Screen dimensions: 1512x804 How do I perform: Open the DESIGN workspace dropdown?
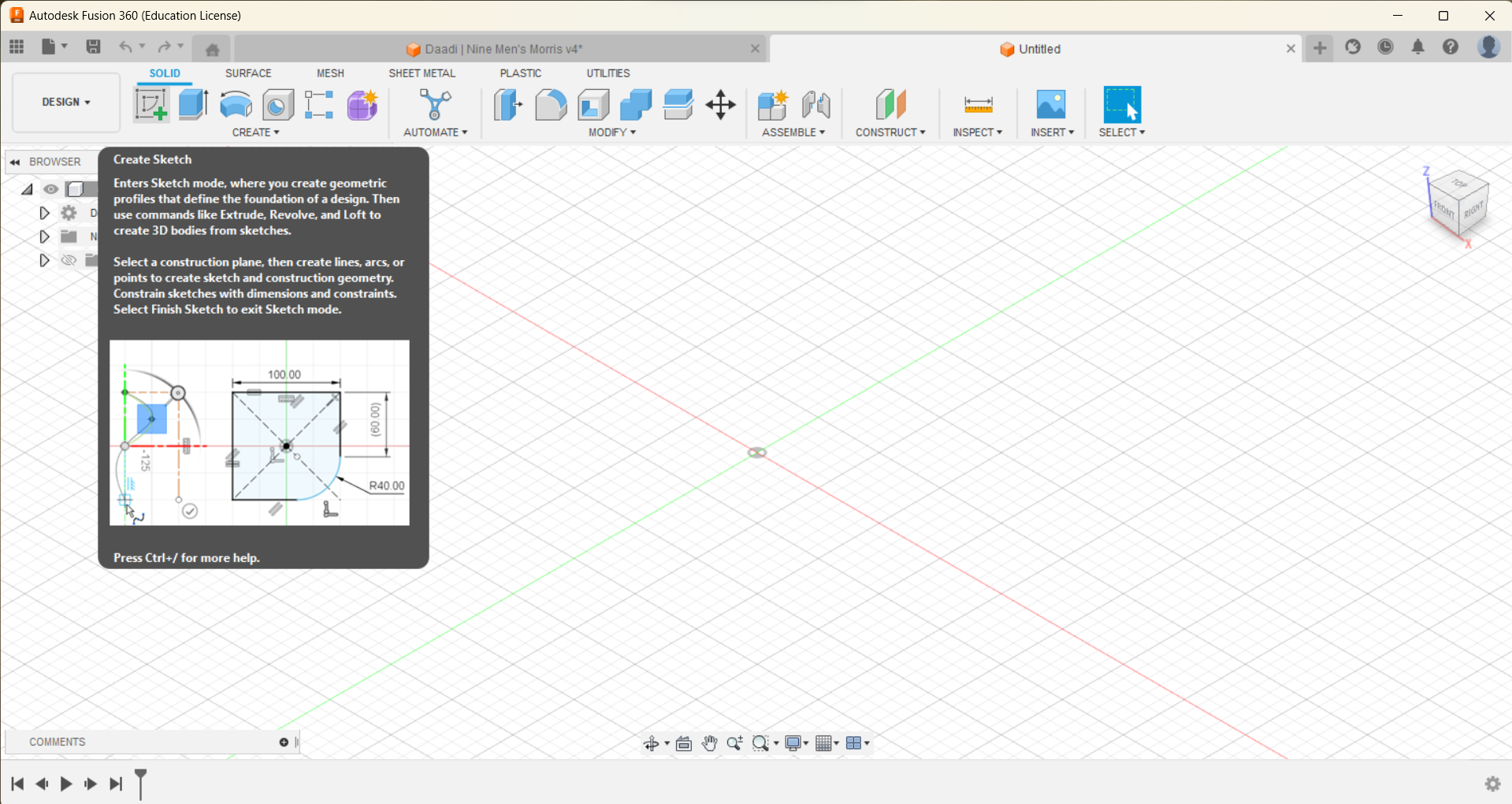[x=65, y=102]
